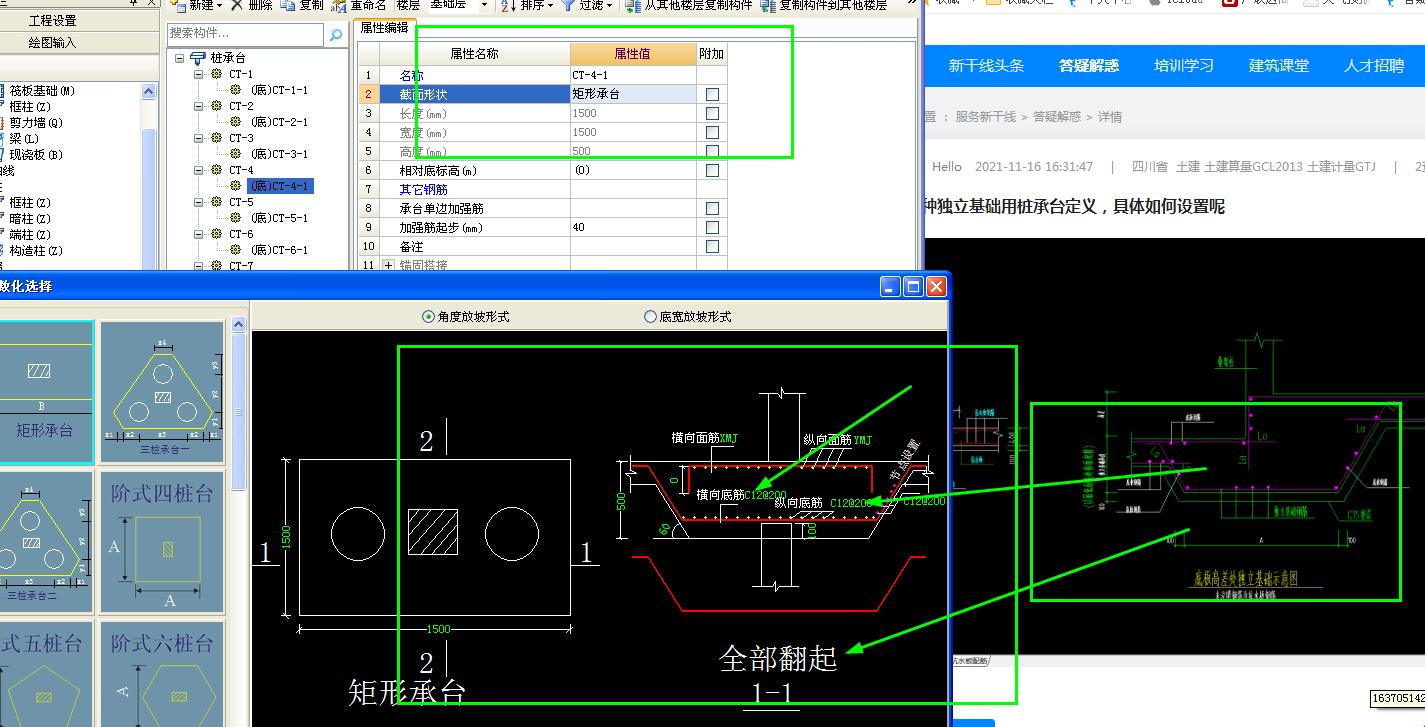Image resolution: width=1425 pixels, height=727 pixels.
Task: Click the gear icon beside CT-5
Action: 217,202
